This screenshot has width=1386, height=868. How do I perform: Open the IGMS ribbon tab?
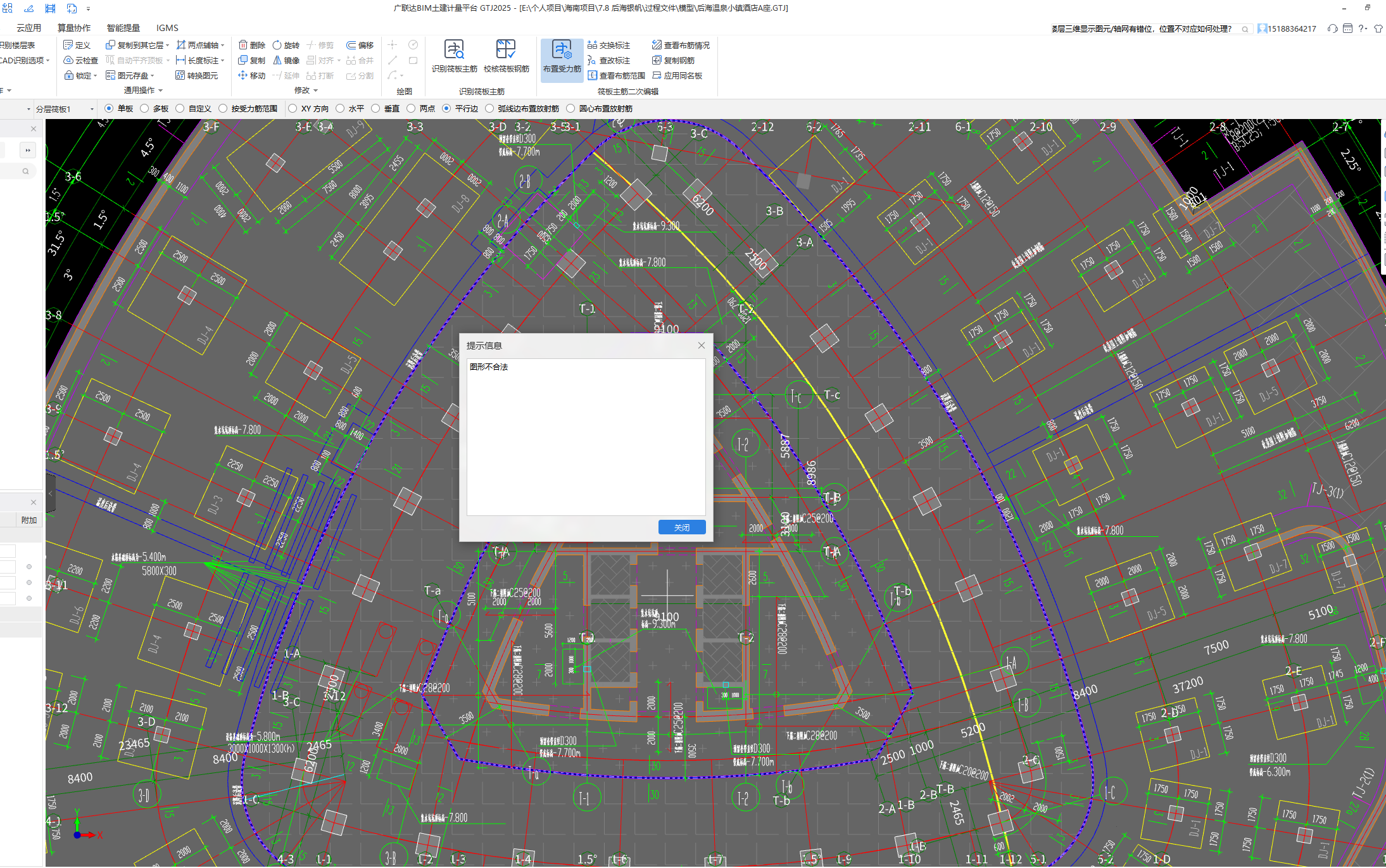pos(167,28)
